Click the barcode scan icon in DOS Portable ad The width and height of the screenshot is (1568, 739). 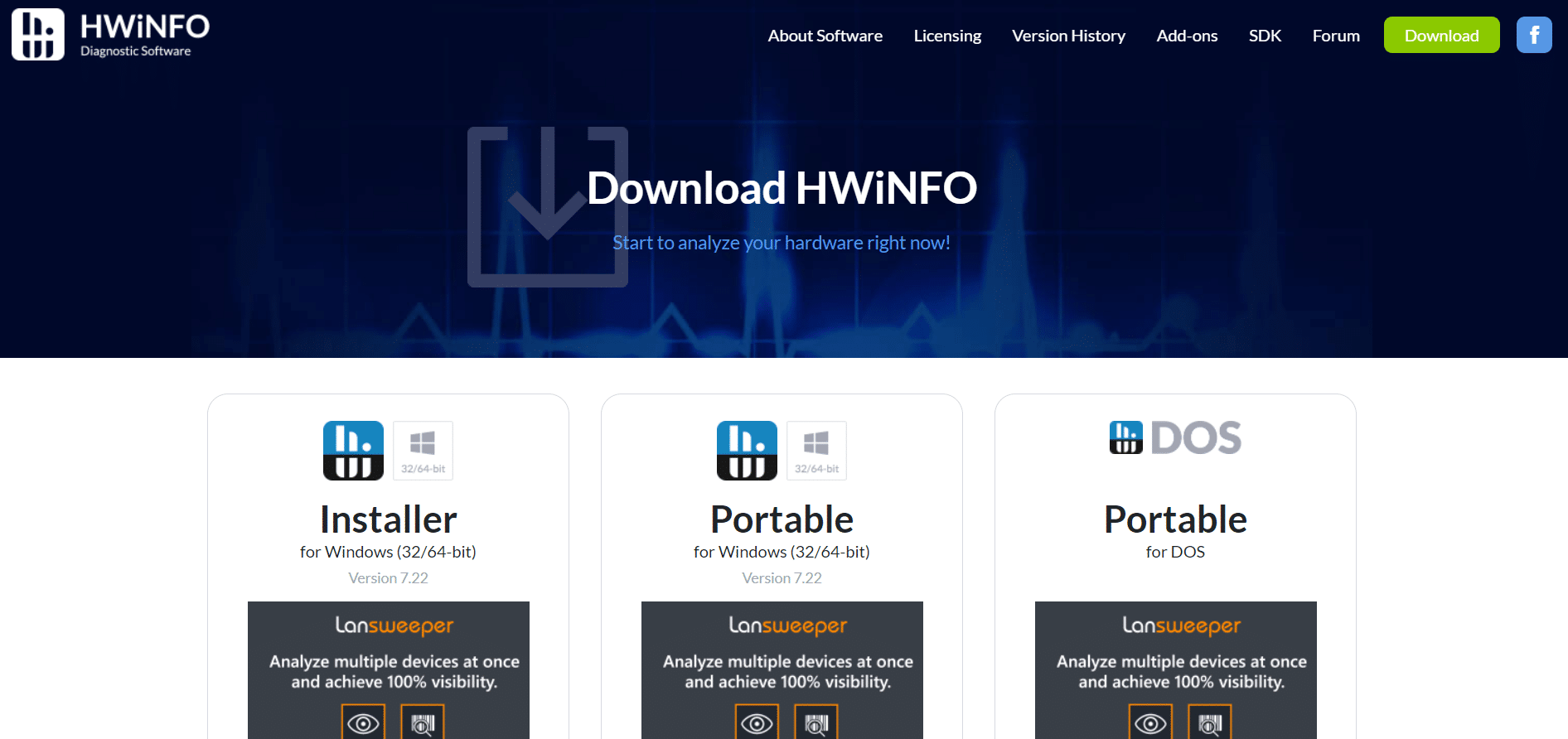click(1210, 722)
